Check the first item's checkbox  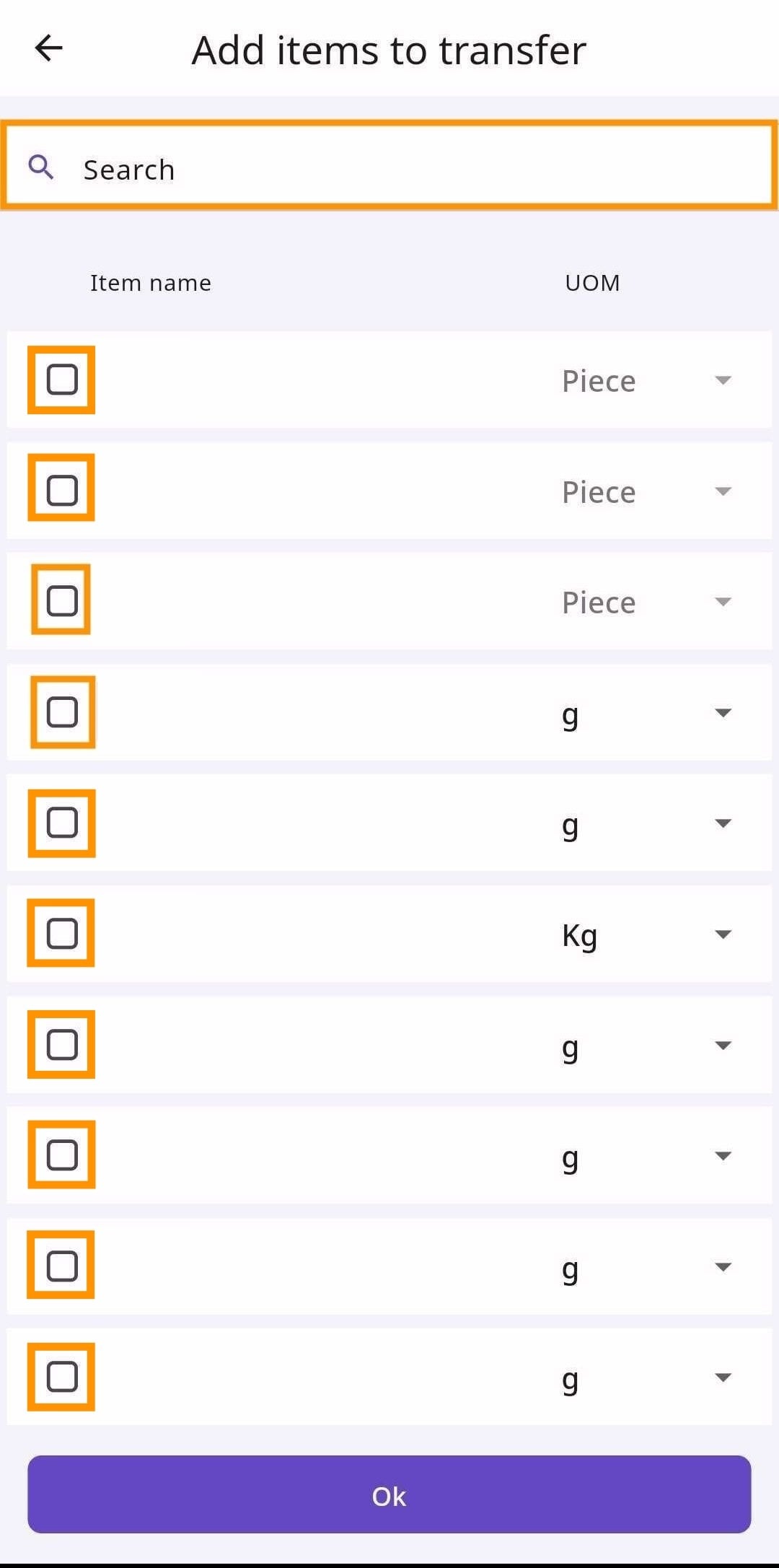tap(62, 380)
